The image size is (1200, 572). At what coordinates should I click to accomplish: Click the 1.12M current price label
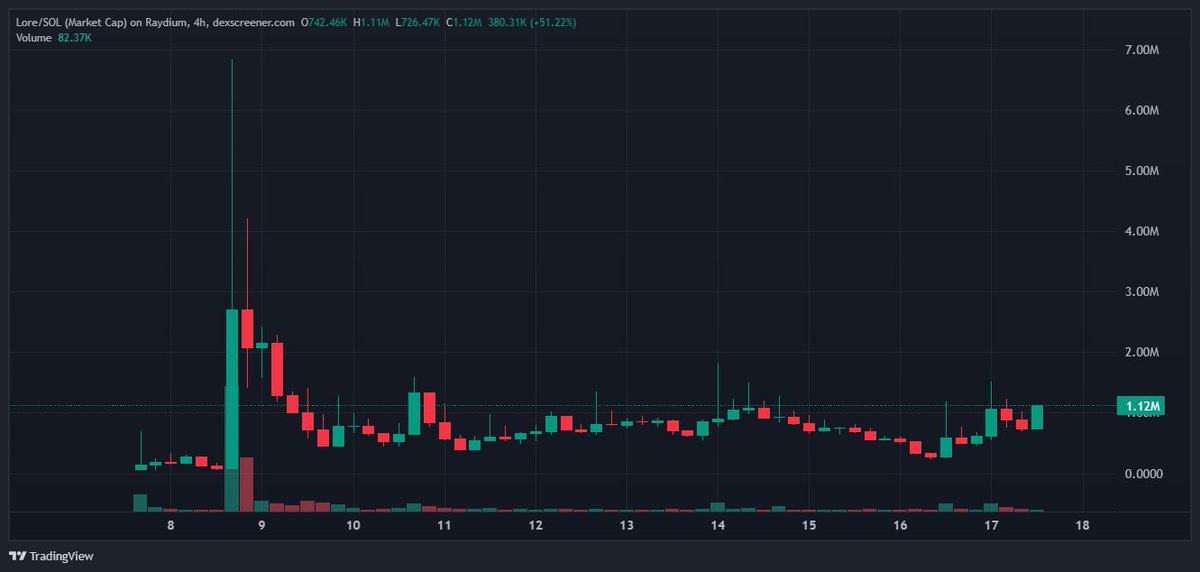pyautogui.click(x=1142, y=406)
